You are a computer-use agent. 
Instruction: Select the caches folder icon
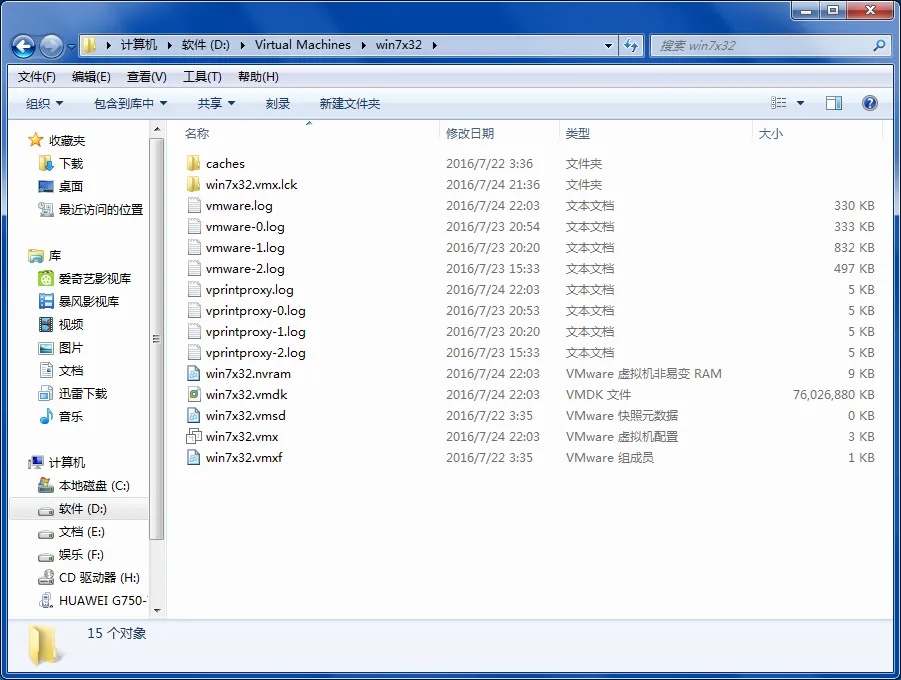(194, 163)
